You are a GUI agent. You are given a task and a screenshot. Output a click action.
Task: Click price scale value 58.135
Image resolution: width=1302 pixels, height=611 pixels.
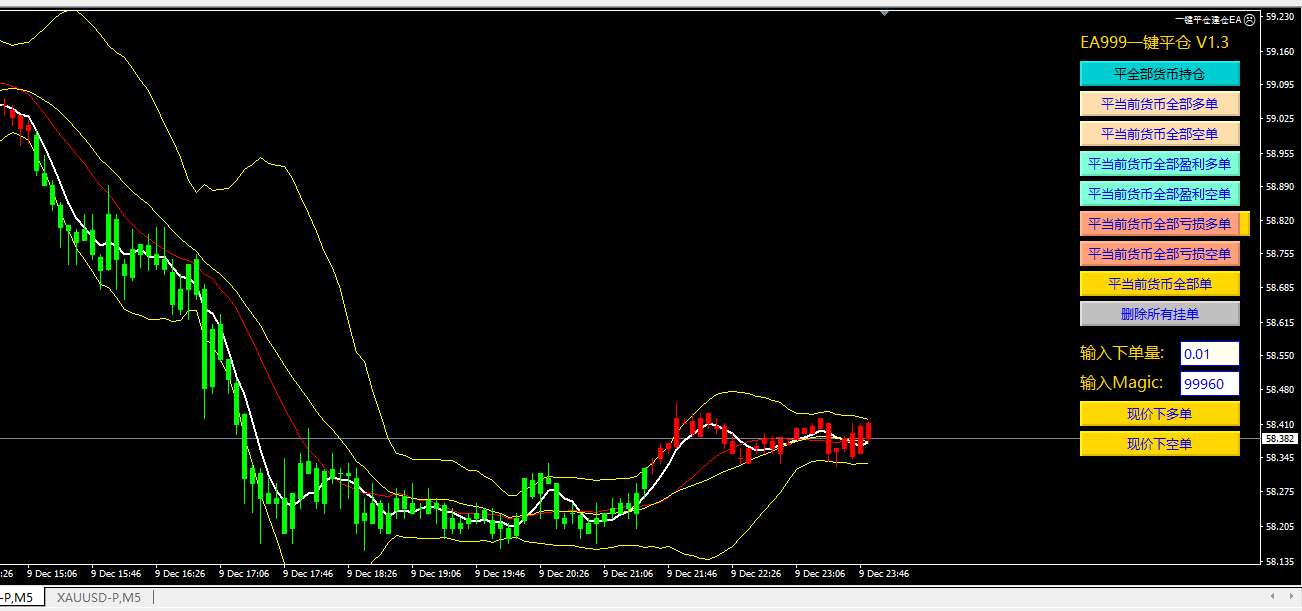click(x=1280, y=560)
